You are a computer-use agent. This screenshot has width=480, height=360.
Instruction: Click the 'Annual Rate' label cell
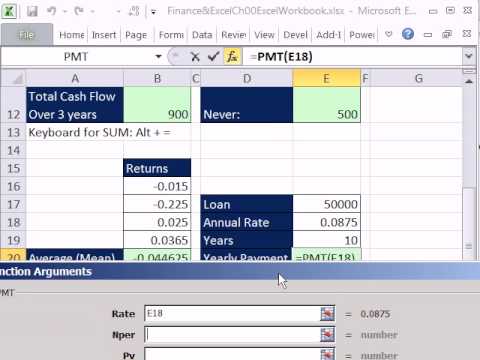click(x=247, y=222)
